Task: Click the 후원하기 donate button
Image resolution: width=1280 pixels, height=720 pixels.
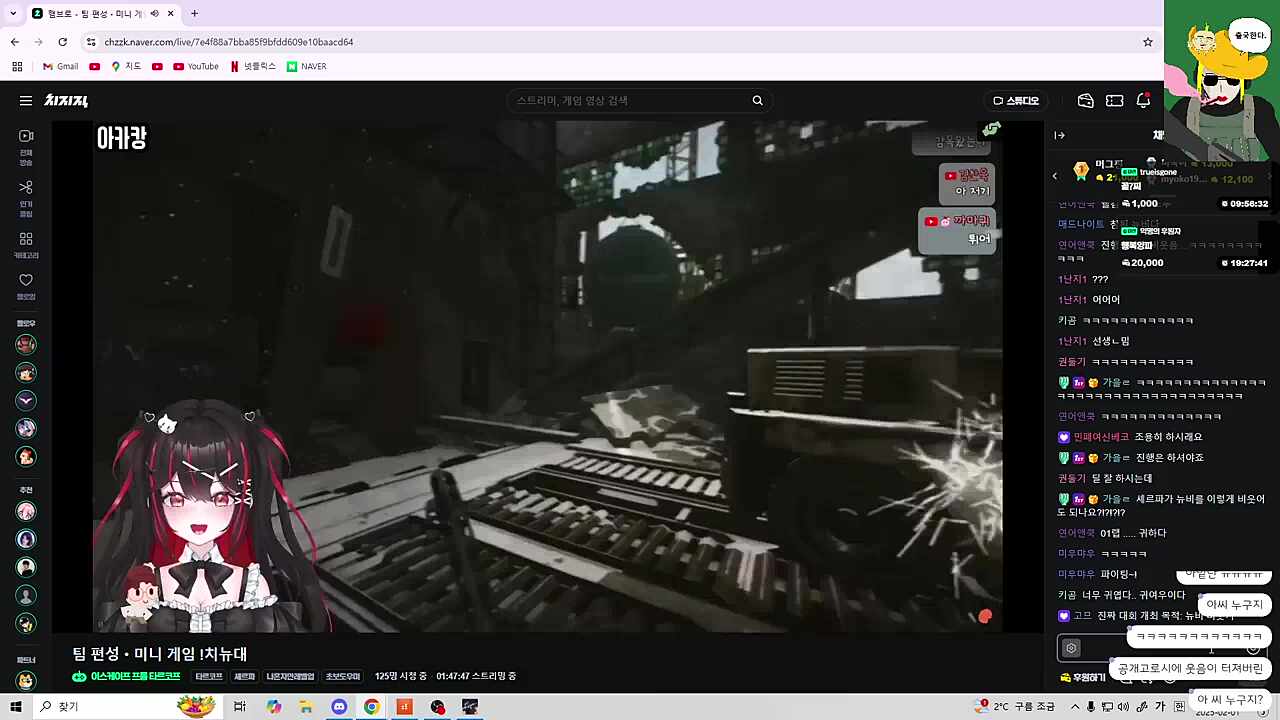Action: click(1083, 677)
